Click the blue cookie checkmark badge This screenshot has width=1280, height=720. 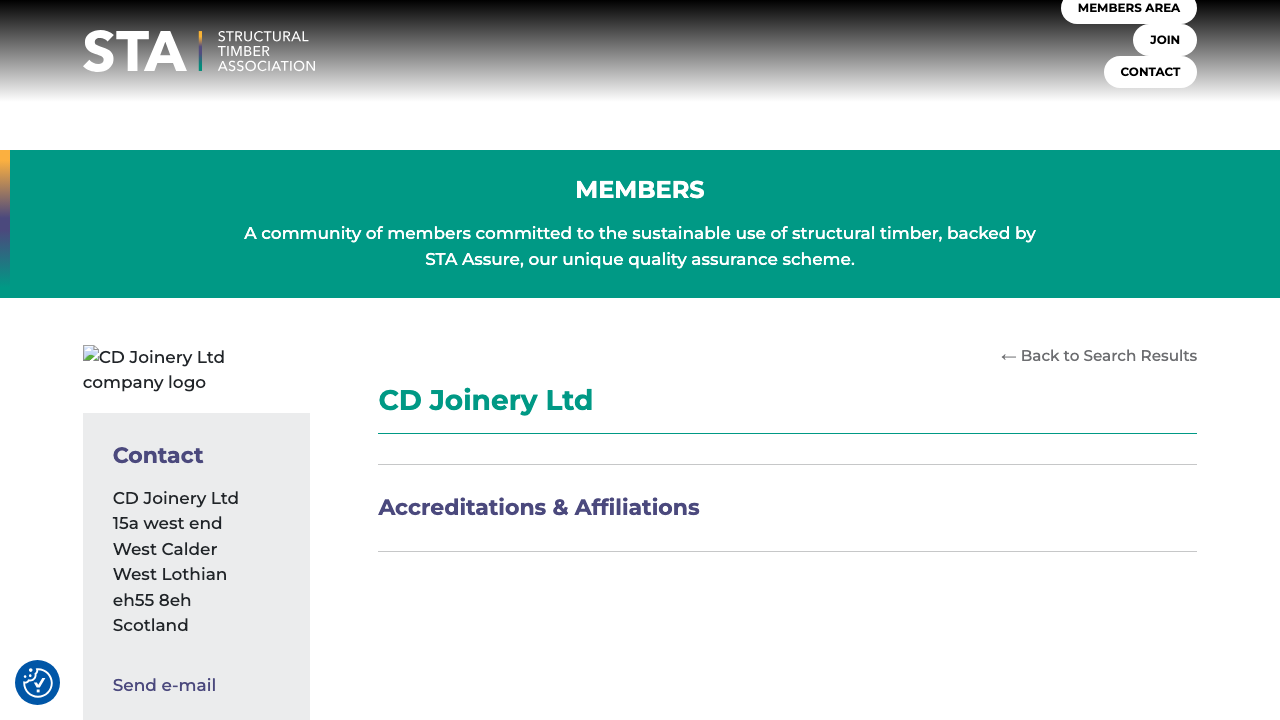click(x=36, y=682)
